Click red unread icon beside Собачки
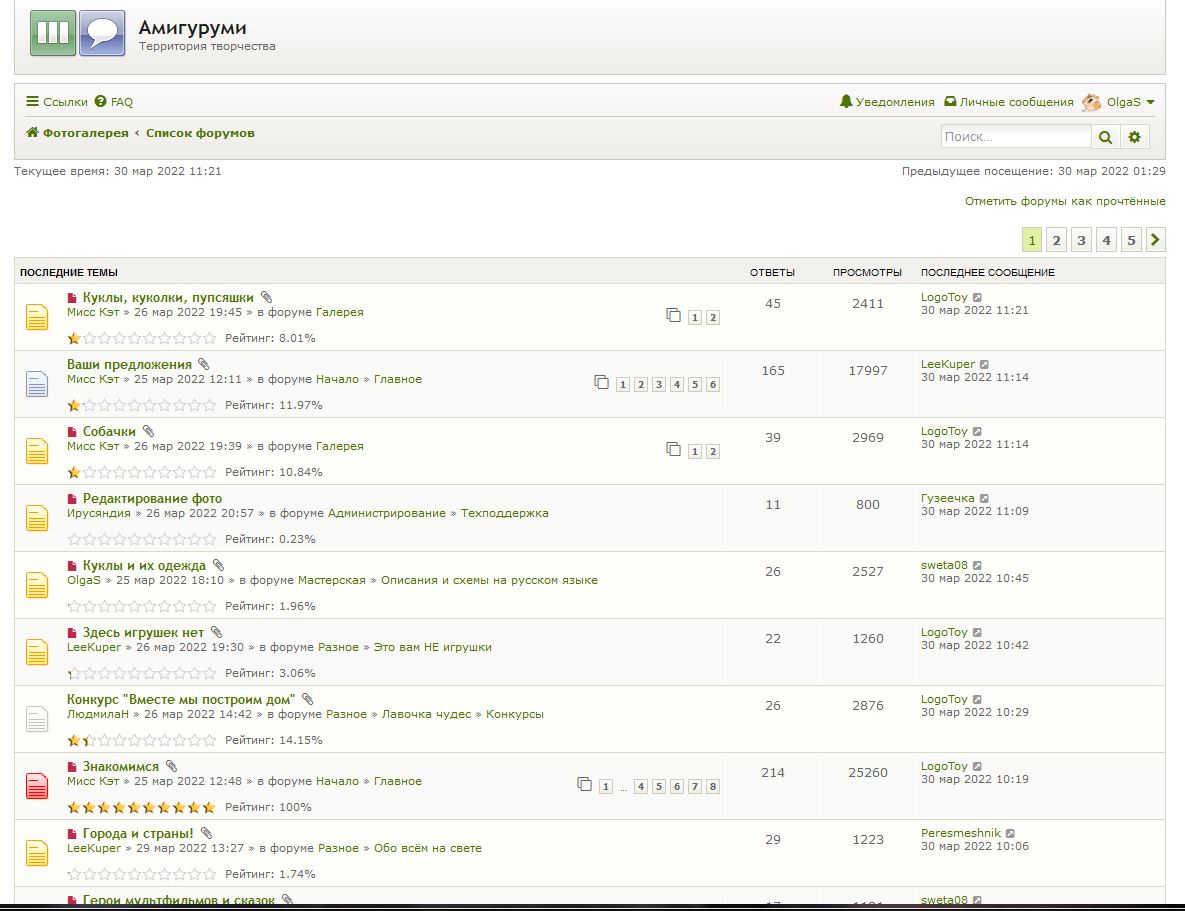This screenshot has height=911, width=1185. [72, 432]
